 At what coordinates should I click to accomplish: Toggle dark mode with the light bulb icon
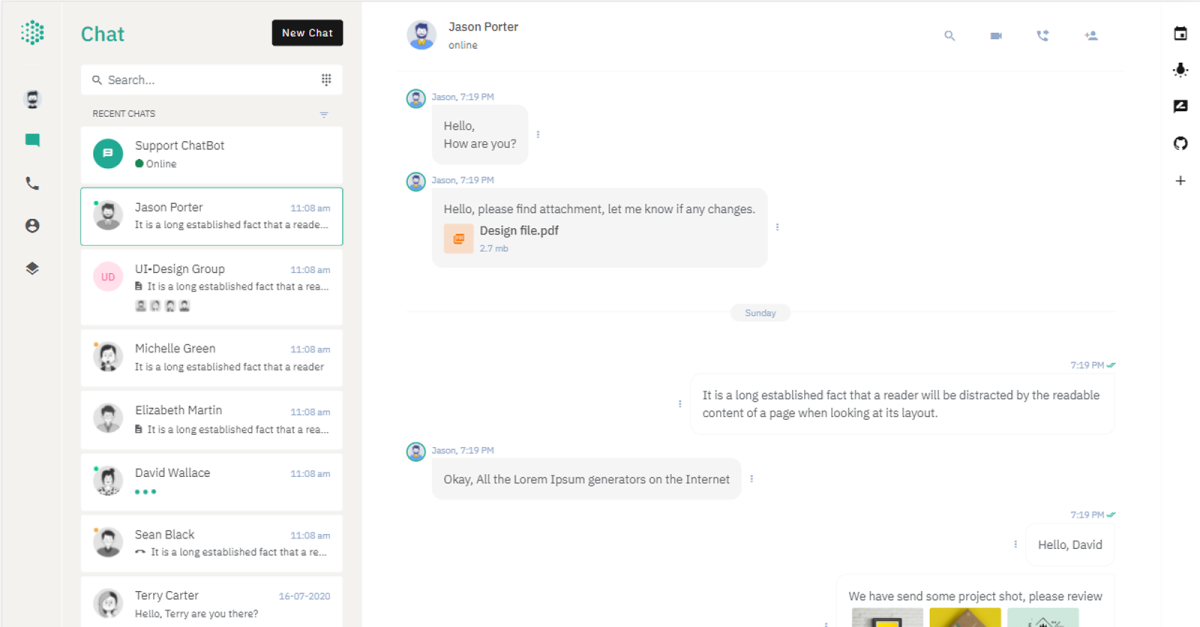click(1180, 69)
